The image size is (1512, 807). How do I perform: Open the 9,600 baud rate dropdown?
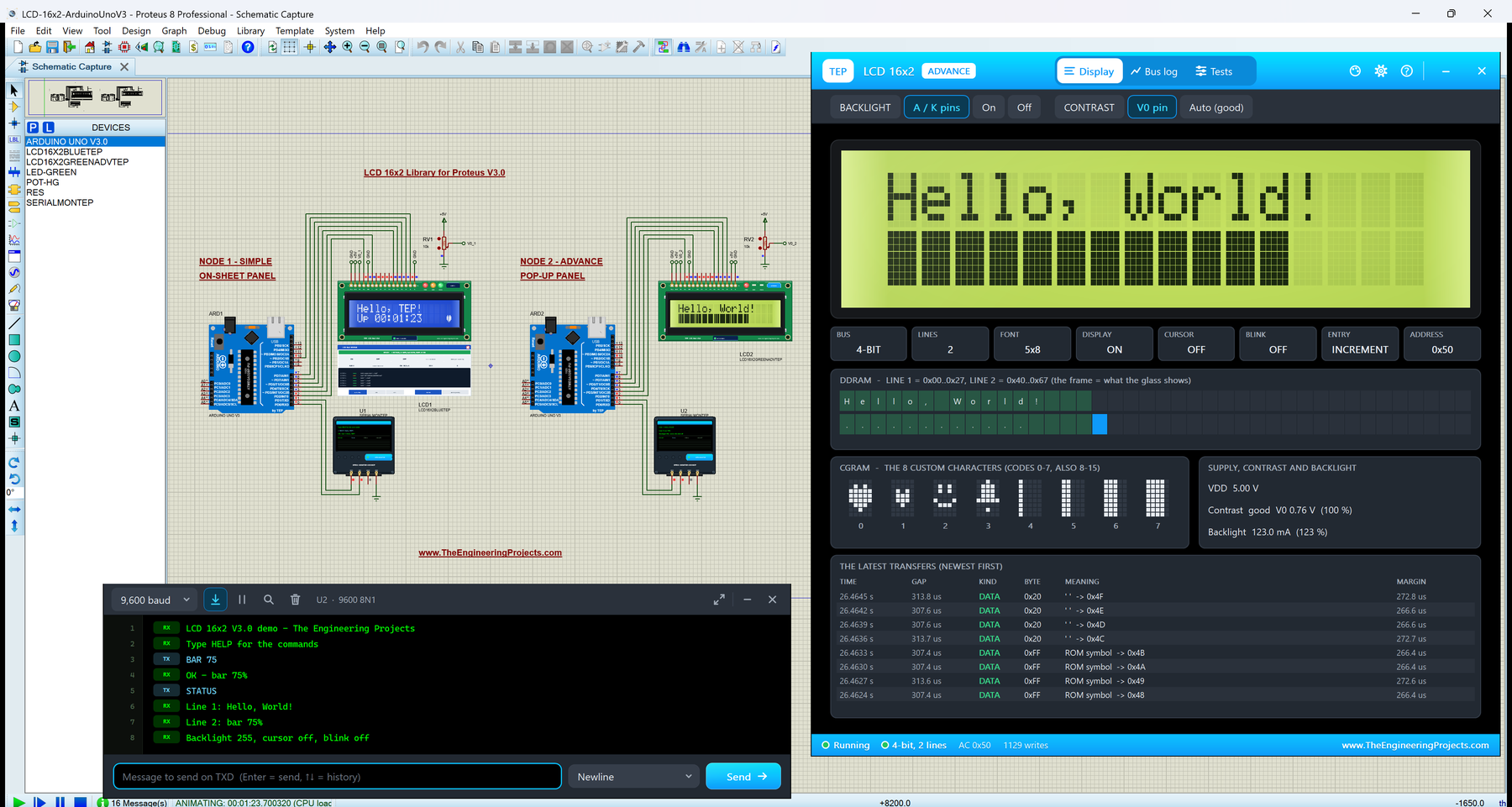point(155,600)
